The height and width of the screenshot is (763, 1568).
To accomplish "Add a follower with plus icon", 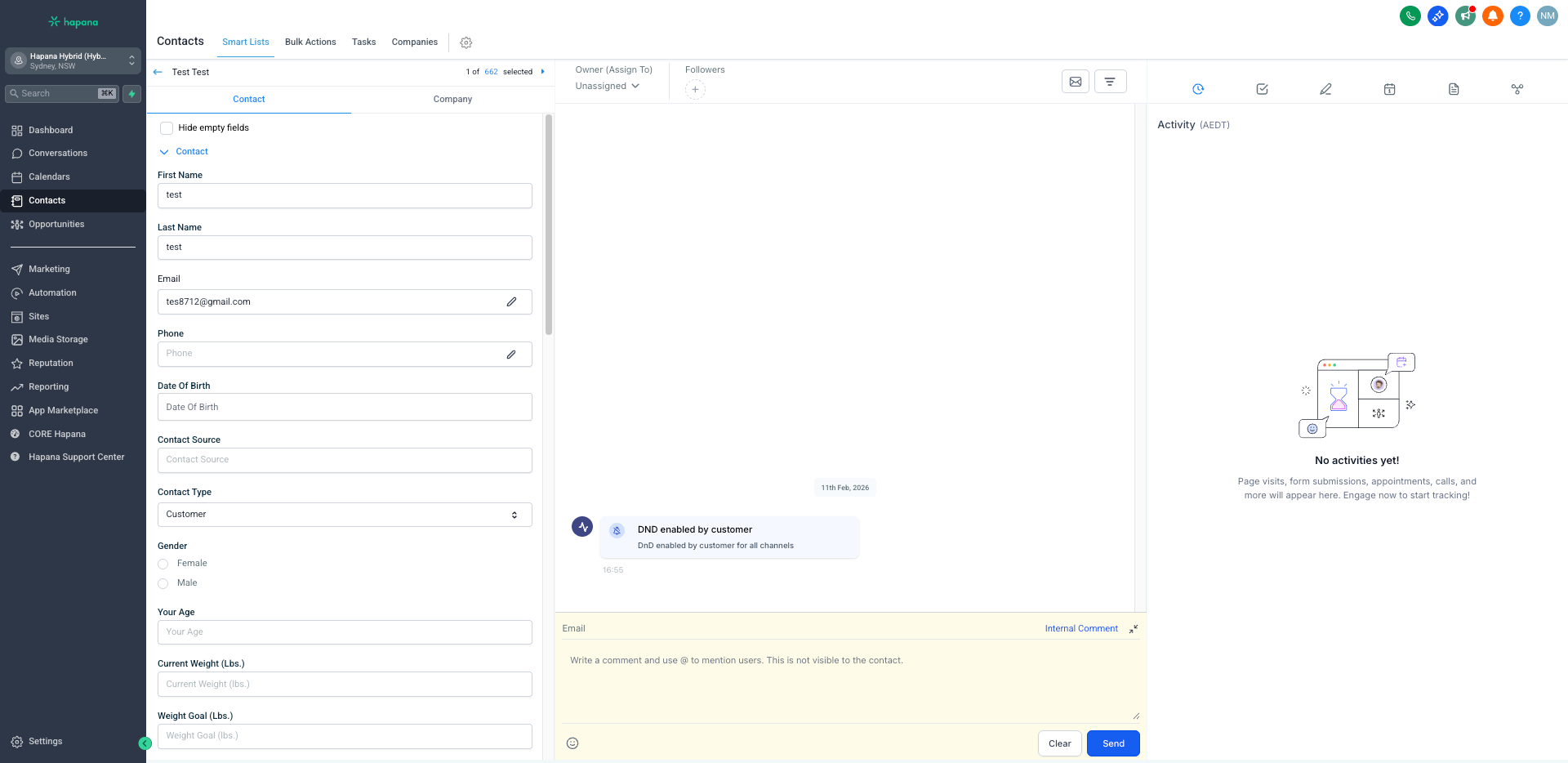I will coord(695,90).
